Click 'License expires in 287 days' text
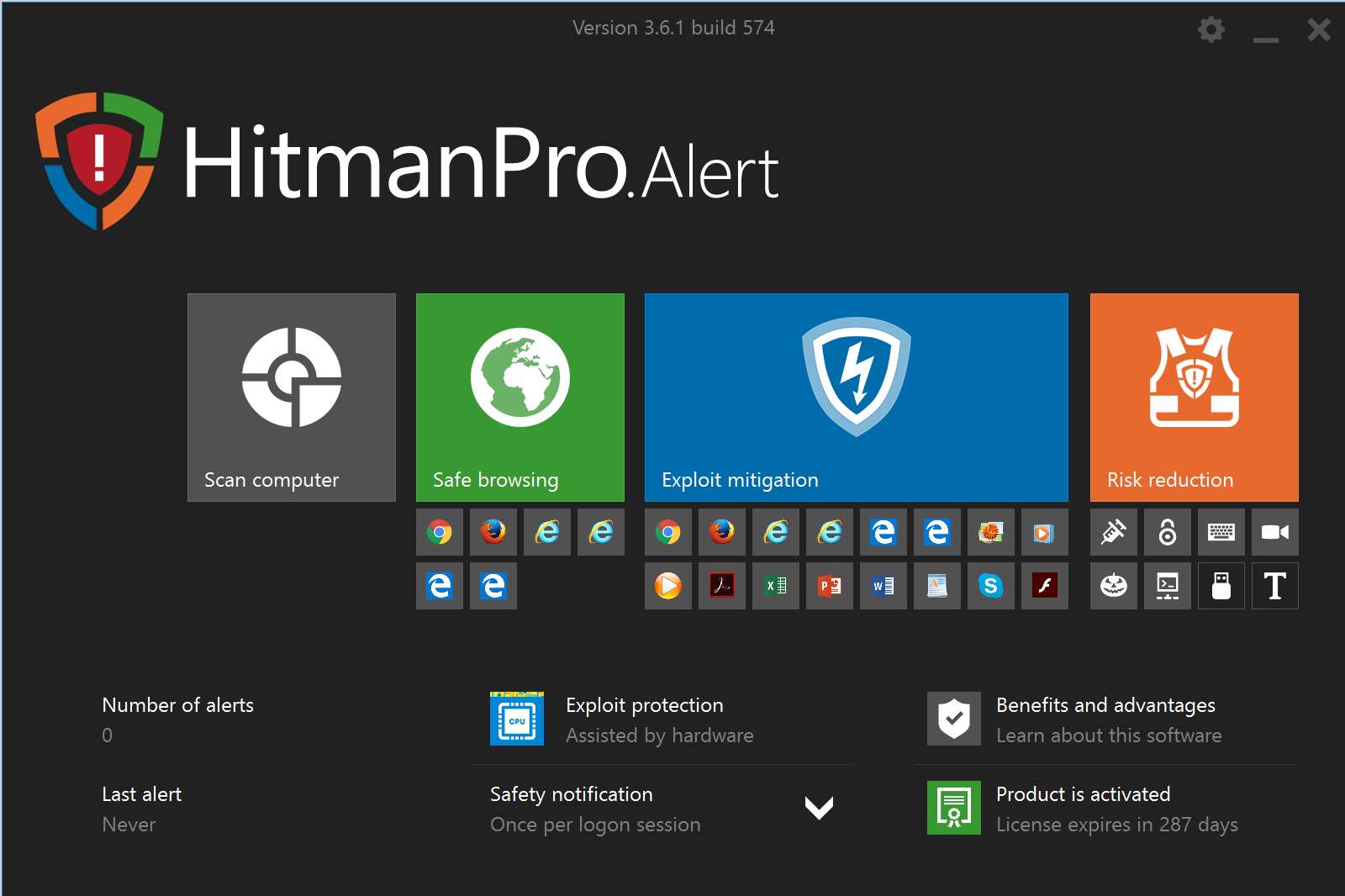1345x896 pixels. (x=1117, y=825)
